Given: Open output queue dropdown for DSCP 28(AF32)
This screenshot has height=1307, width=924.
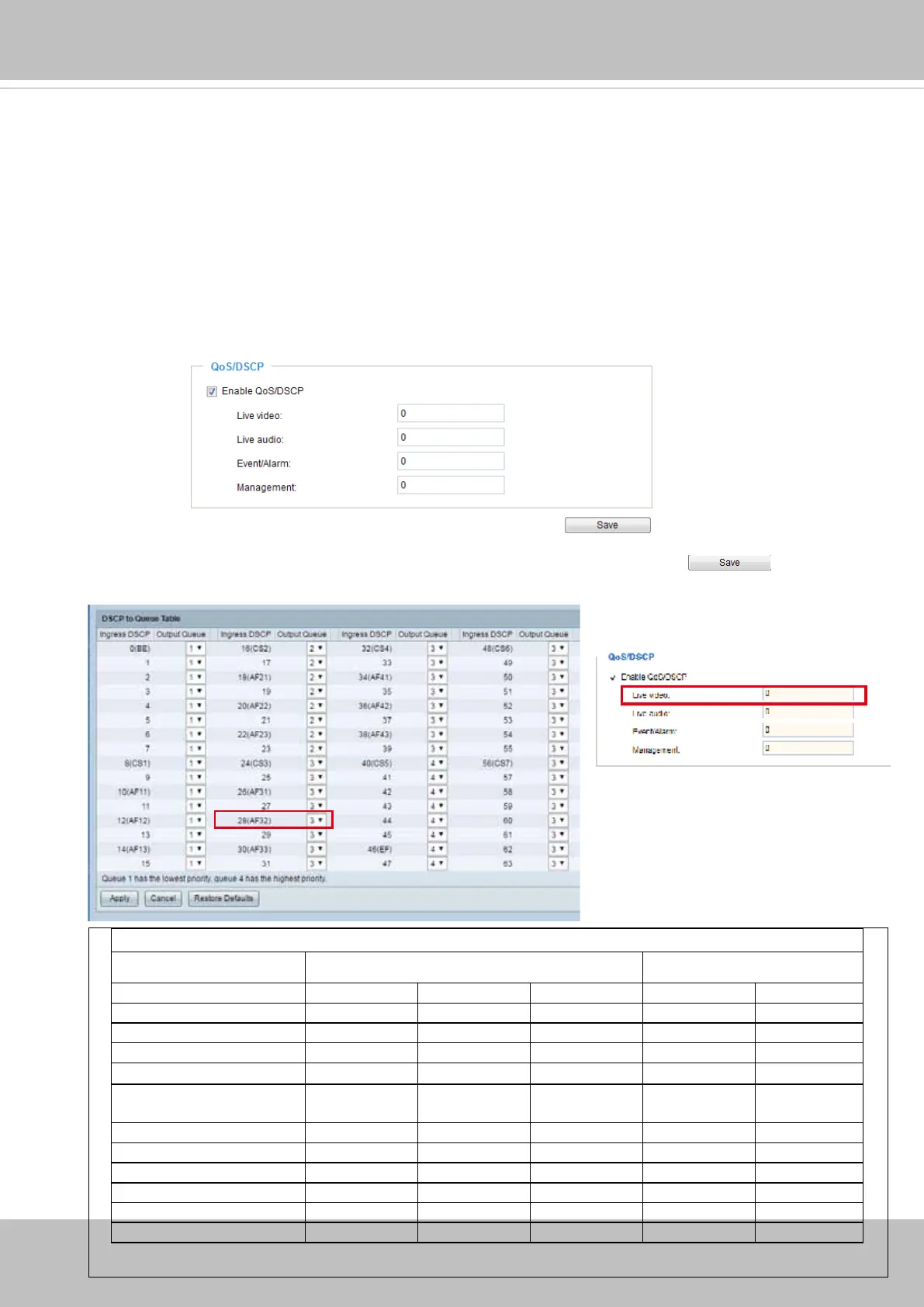Looking at the screenshot, I should [x=317, y=820].
